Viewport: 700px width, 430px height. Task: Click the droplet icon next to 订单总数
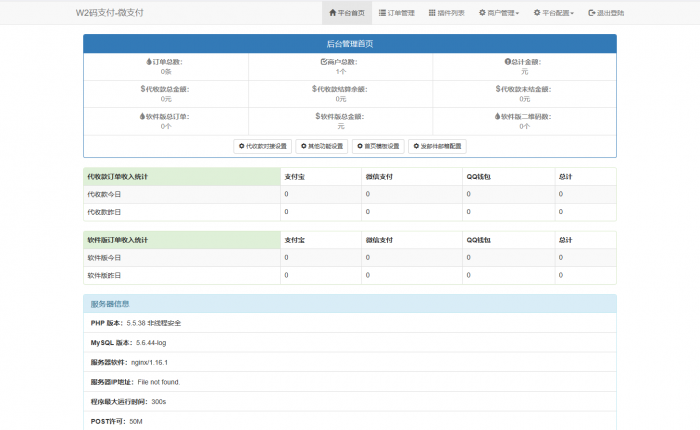coord(148,62)
